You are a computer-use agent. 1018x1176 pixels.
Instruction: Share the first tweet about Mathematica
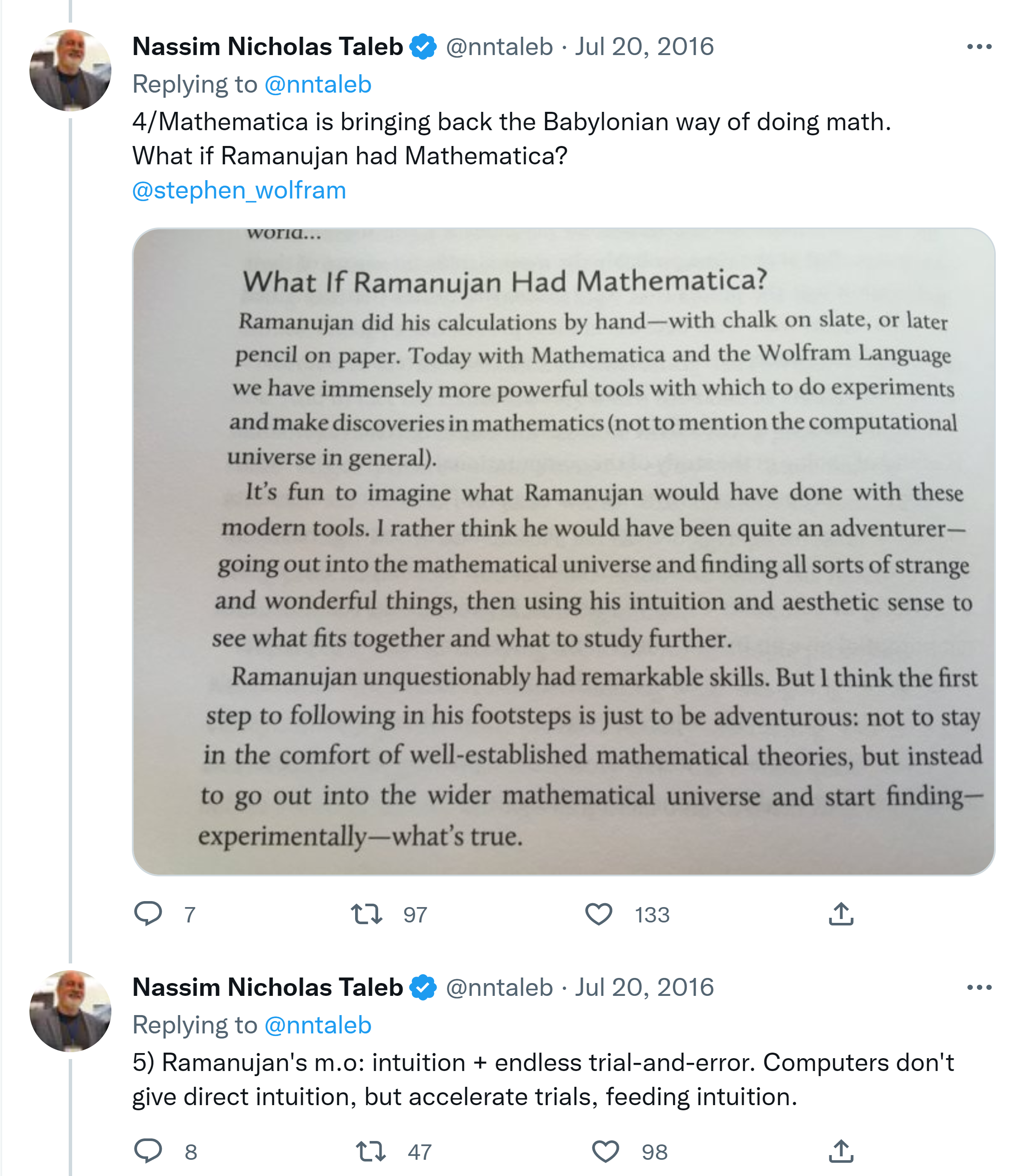point(841,914)
